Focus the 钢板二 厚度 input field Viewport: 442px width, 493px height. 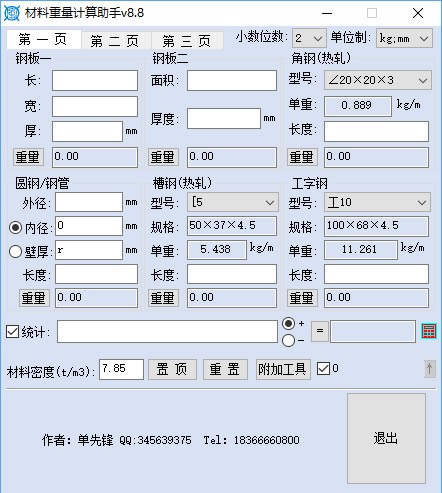click(224, 118)
